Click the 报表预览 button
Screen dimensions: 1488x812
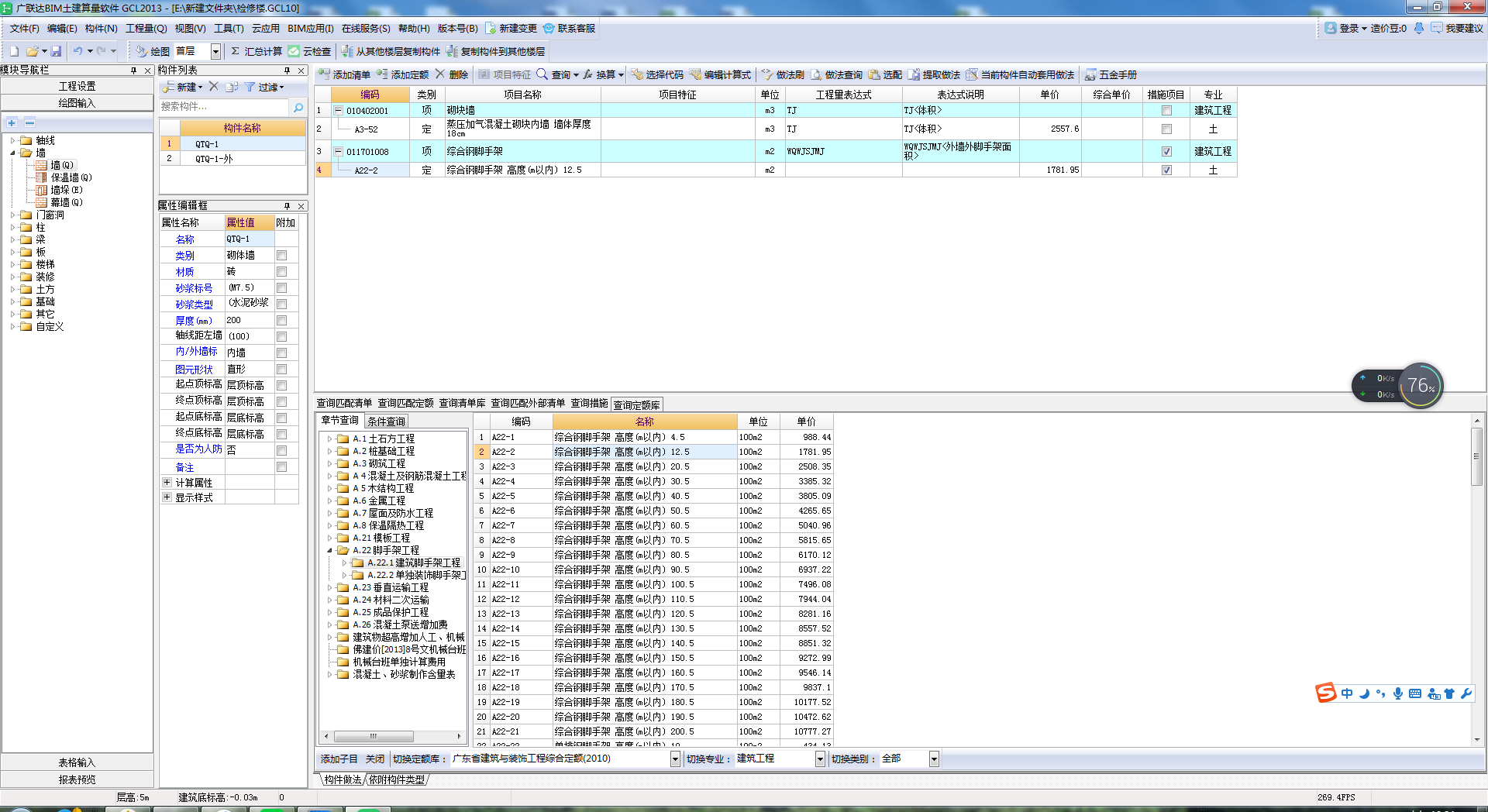pyautogui.click(x=77, y=779)
